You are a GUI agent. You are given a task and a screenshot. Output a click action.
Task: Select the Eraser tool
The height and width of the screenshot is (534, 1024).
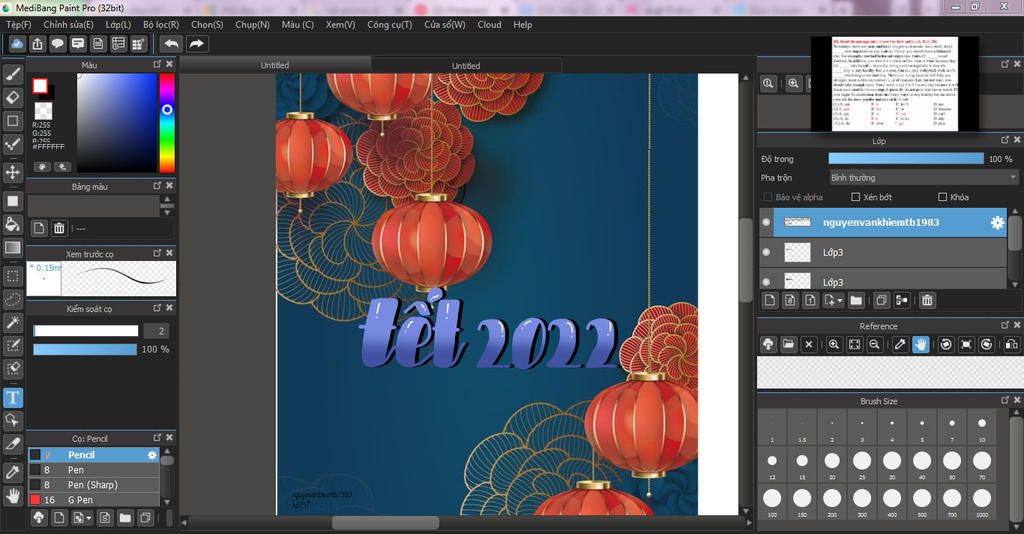12,98
